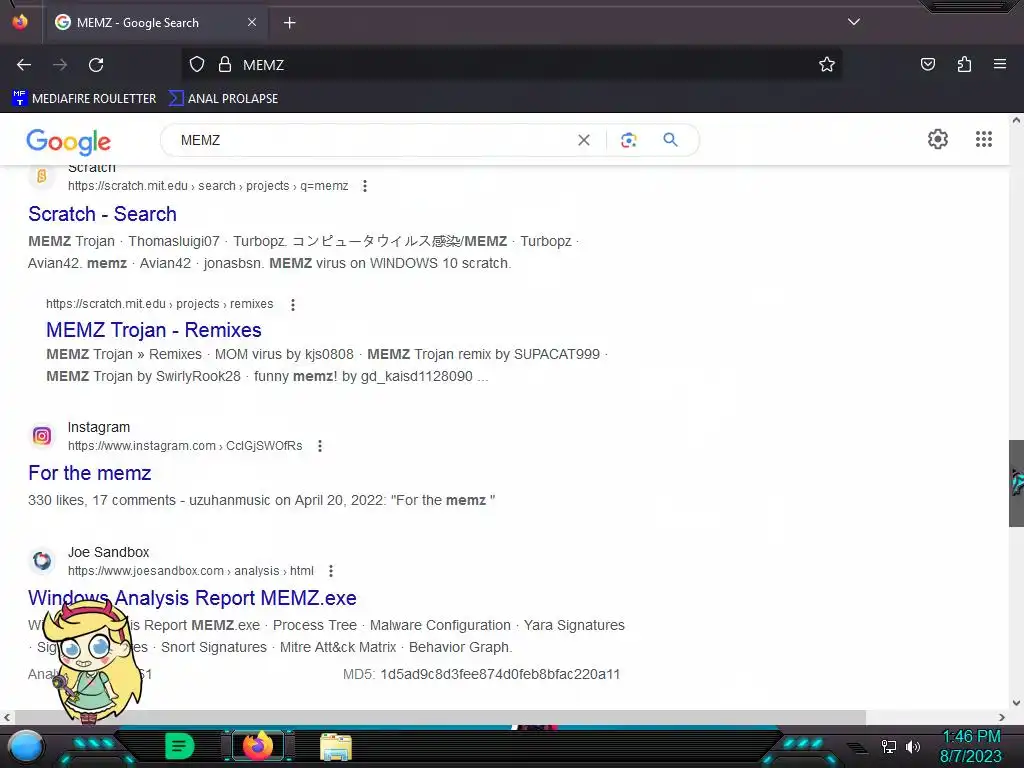Open the green notes app on taskbar
Image resolution: width=1024 pixels, height=768 pixels.
(180, 746)
